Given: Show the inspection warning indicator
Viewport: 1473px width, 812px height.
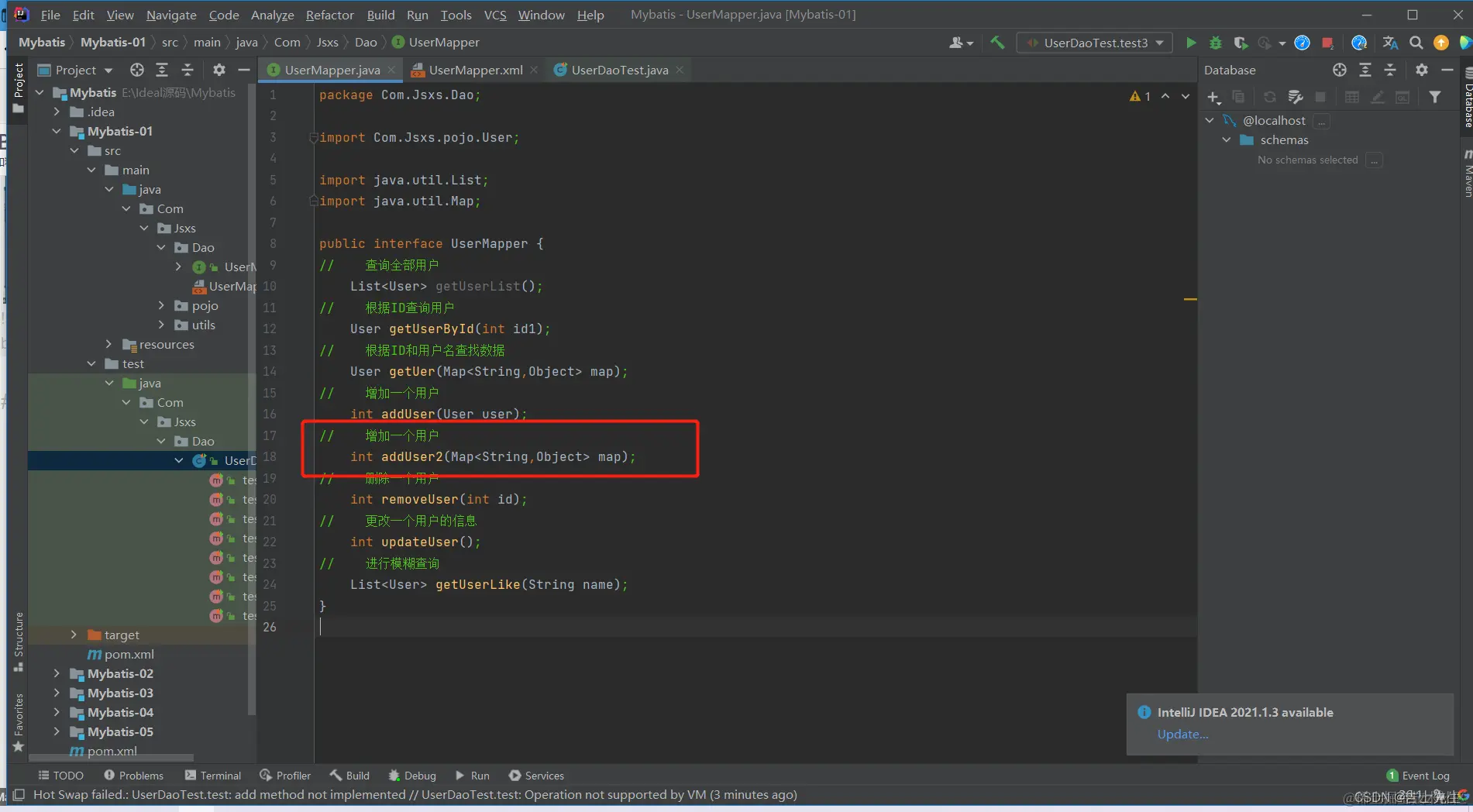Looking at the screenshot, I should click(1140, 96).
